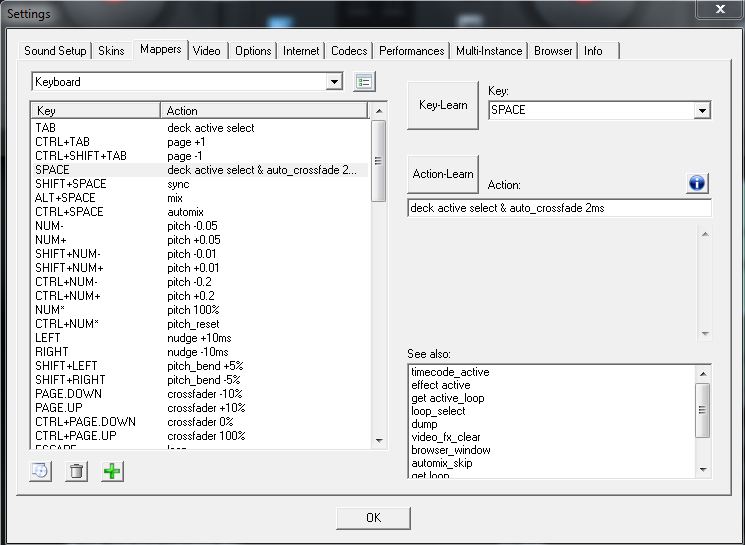Open the Codecs tab

(349, 51)
